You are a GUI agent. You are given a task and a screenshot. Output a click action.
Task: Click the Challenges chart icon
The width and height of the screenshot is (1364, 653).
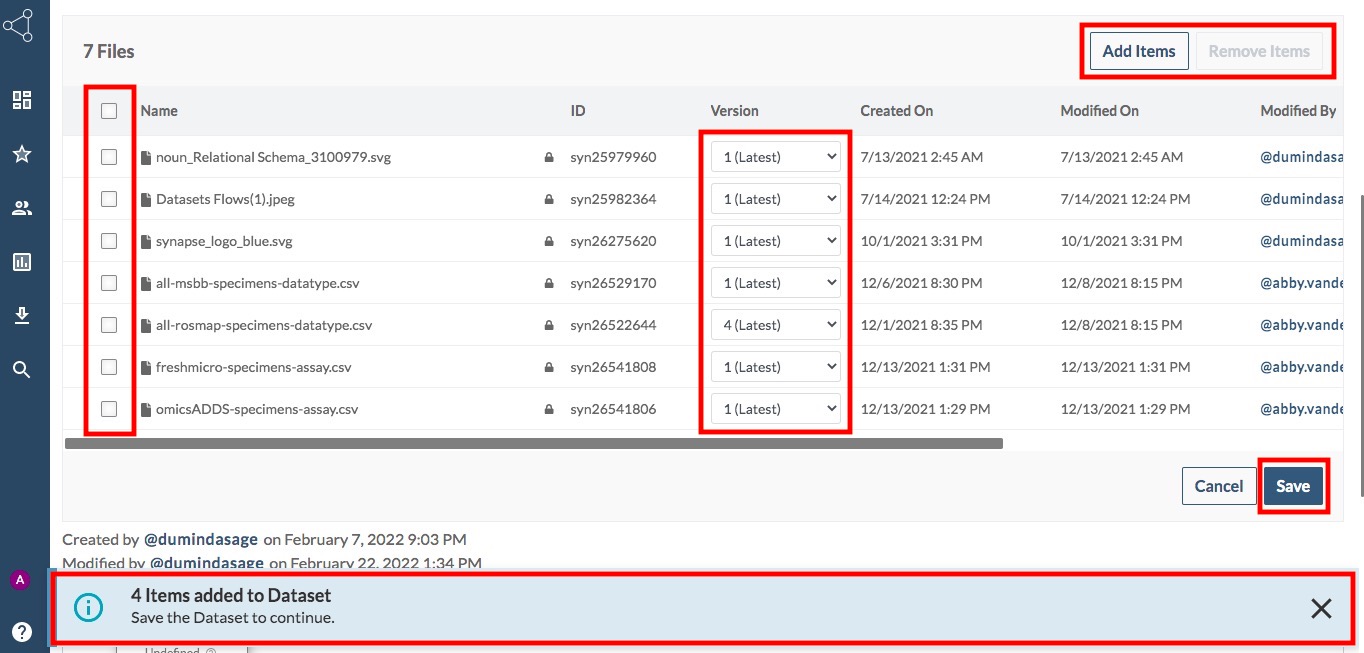pyautogui.click(x=22, y=261)
